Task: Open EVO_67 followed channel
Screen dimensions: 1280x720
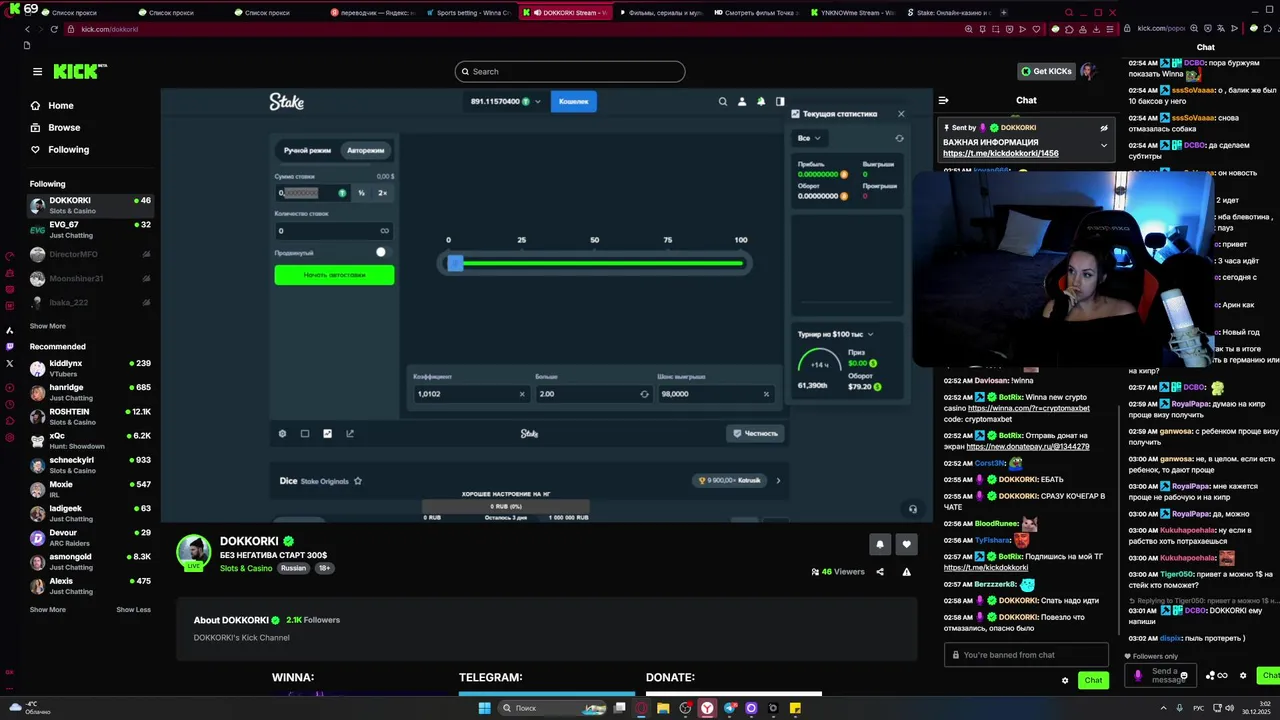Action: (90, 229)
